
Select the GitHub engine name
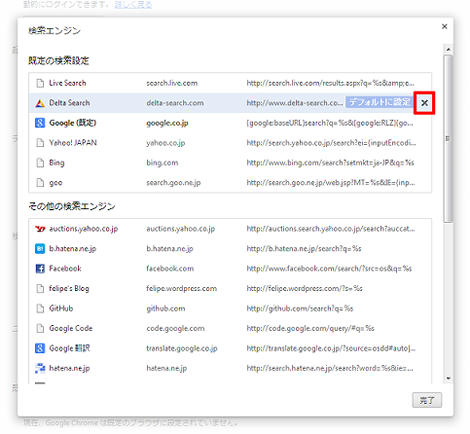click(61, 308)
